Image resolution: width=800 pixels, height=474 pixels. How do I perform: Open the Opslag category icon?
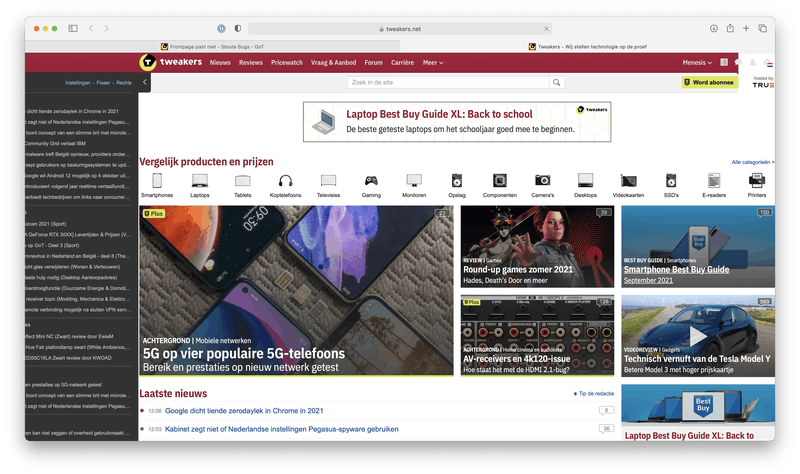(x=457, y=181)
